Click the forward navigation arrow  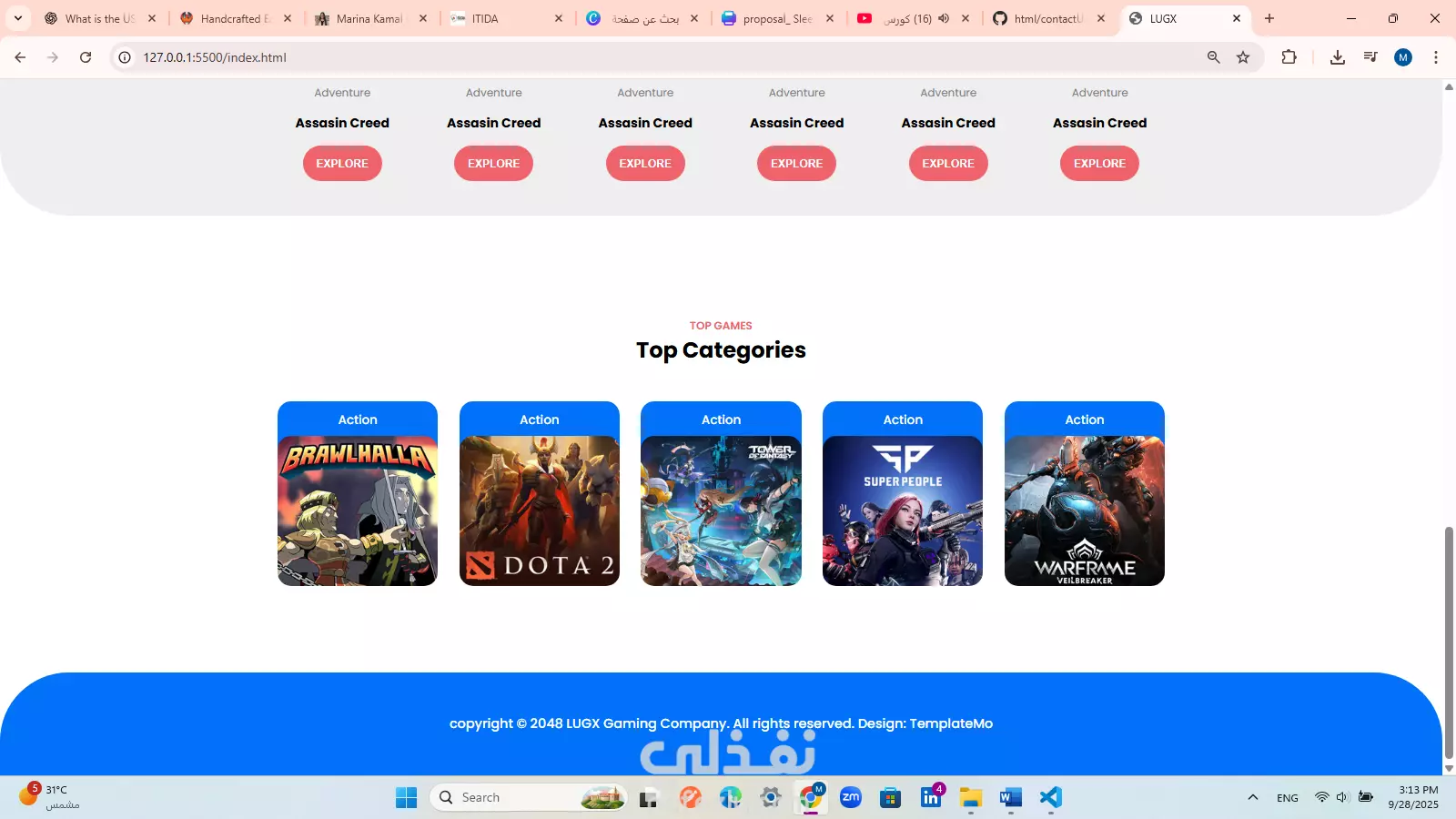[53, 57]
